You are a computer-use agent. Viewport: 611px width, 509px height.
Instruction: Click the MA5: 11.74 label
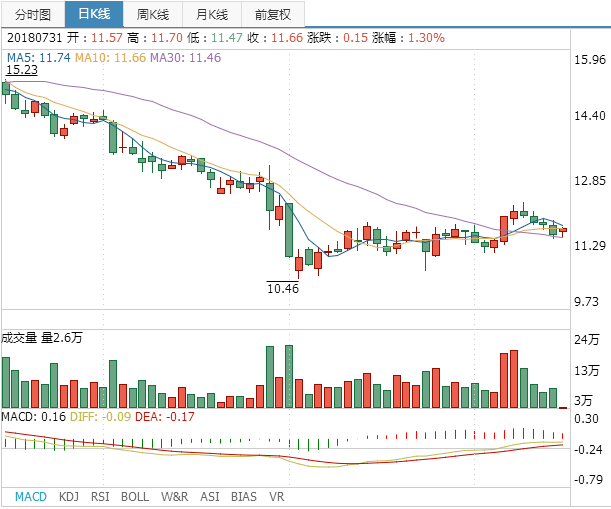tap(39, 58)
